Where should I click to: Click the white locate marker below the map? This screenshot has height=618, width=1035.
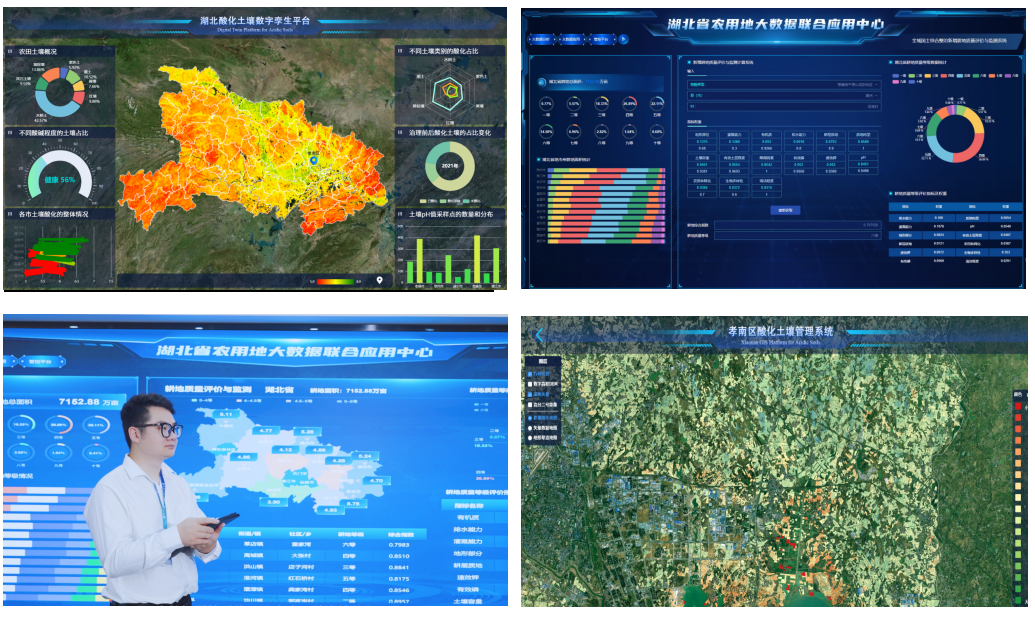[x=379, y=281]
